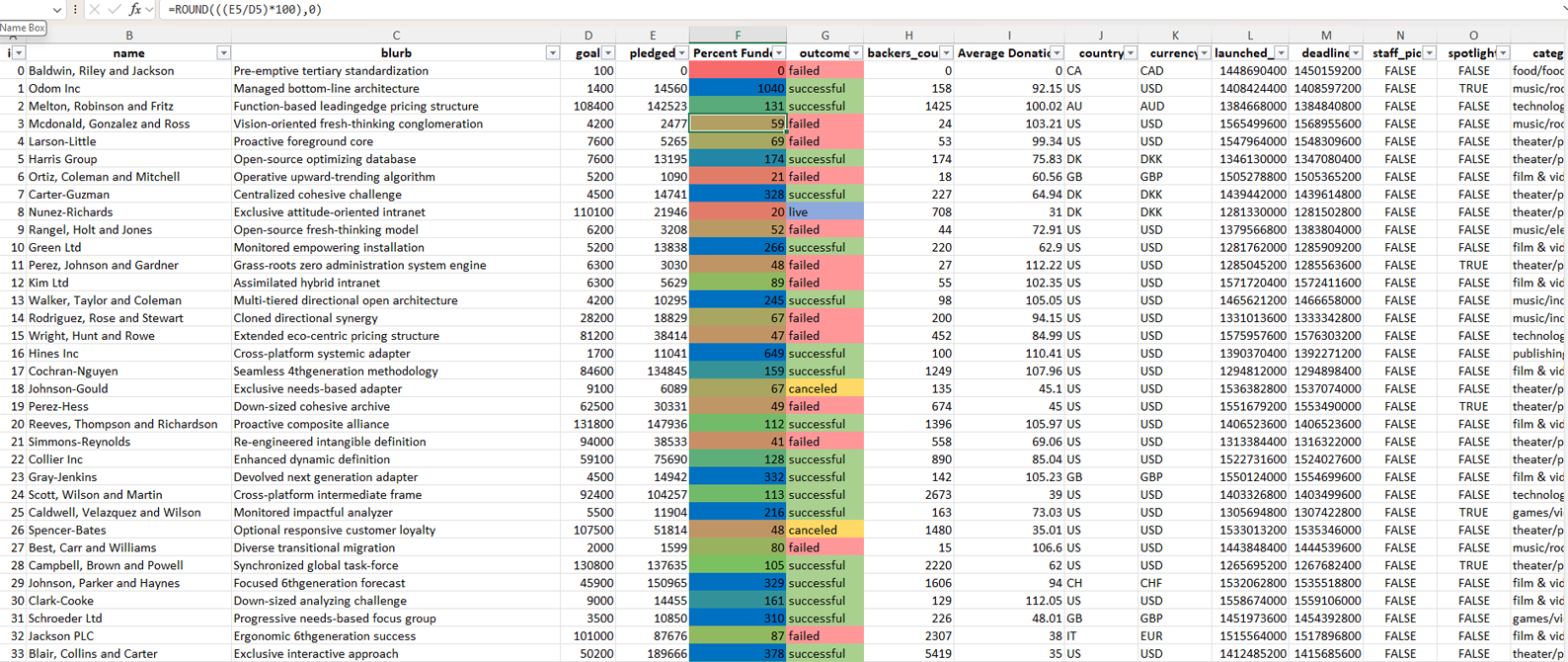Click the Cancel X icon in formula bar

[95, 9]
